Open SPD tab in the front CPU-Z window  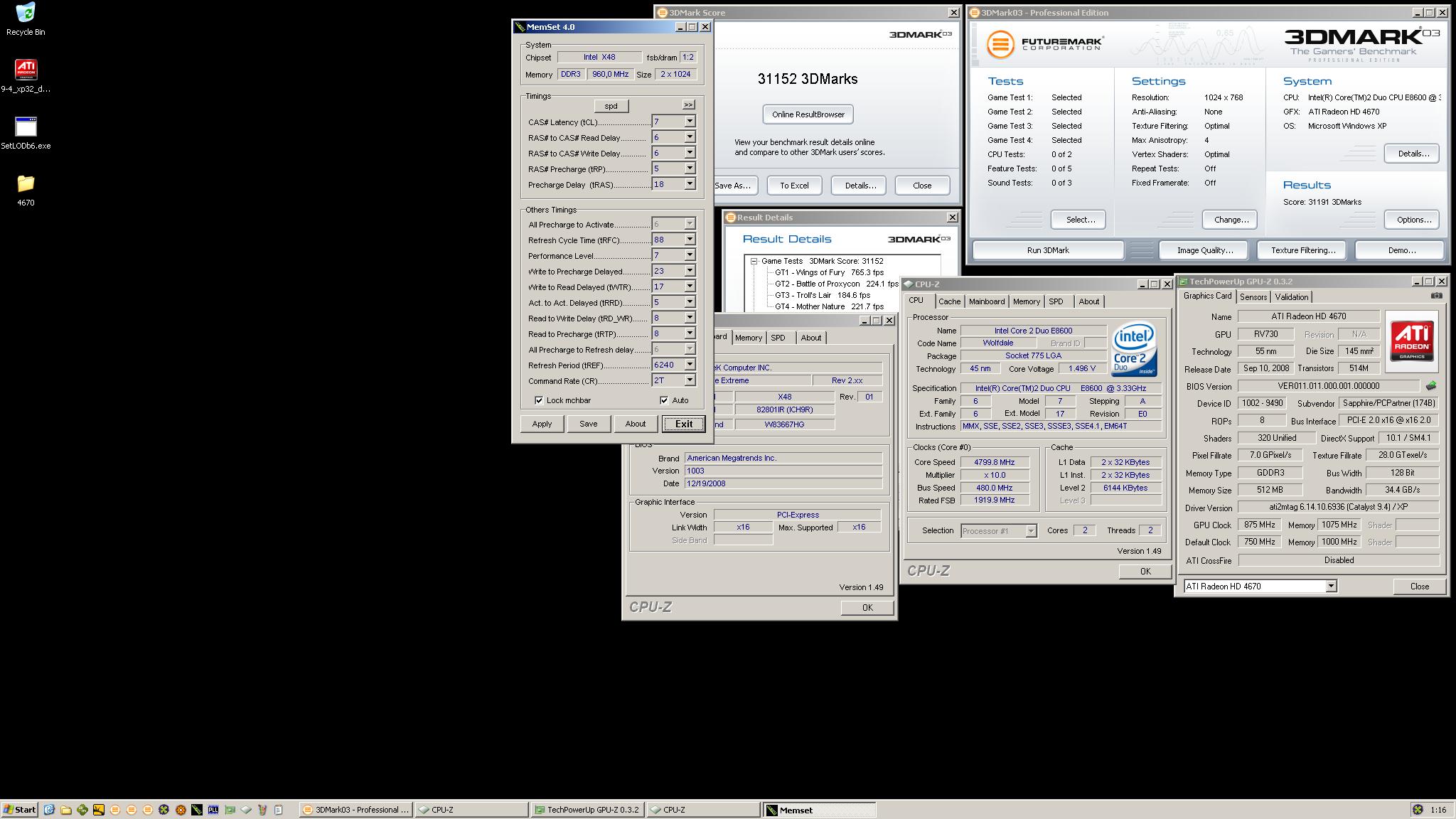(1056, 301)
